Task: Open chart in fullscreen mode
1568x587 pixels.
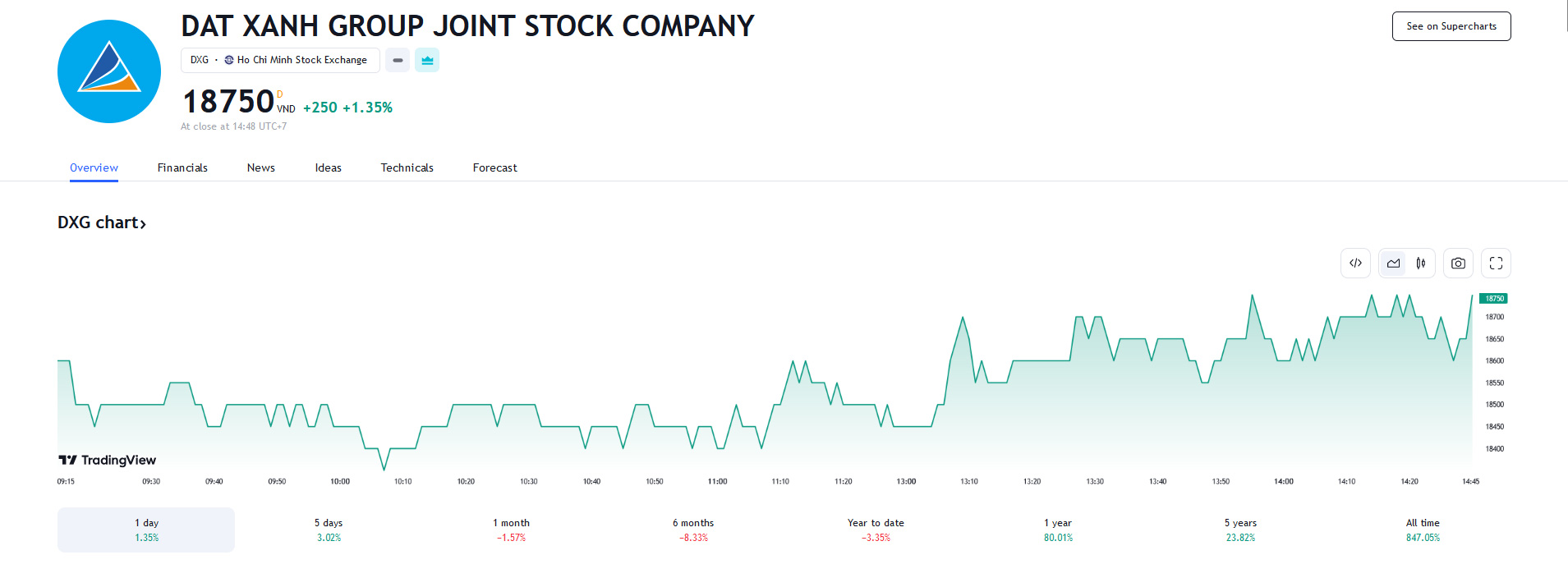Action: [x=1496, y=264]
